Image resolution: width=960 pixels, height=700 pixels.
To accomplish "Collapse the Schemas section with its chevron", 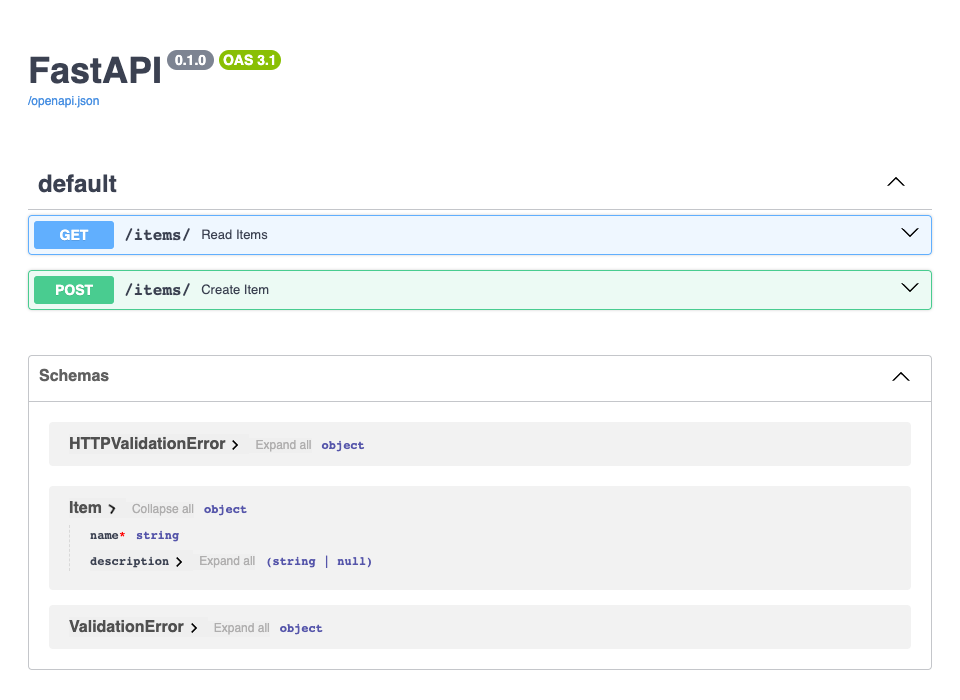I will pos(900,377).
